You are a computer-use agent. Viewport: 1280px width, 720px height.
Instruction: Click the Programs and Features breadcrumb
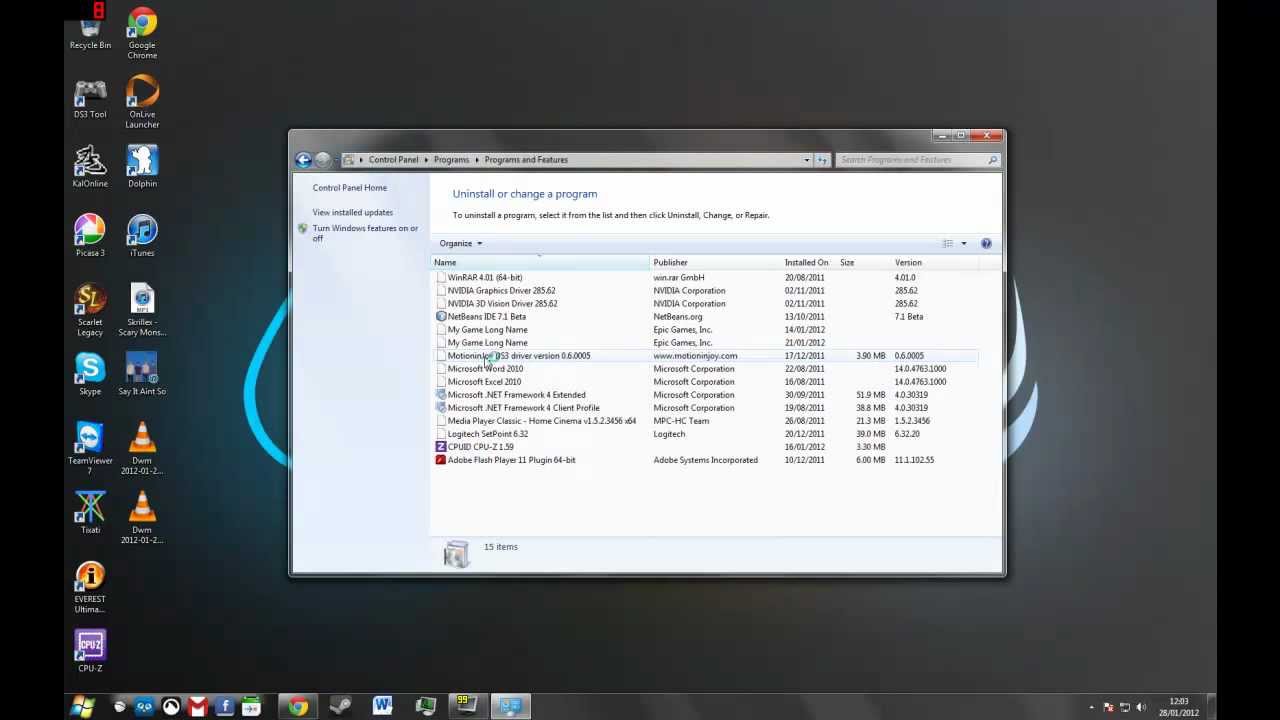click(x=526, y=160)
